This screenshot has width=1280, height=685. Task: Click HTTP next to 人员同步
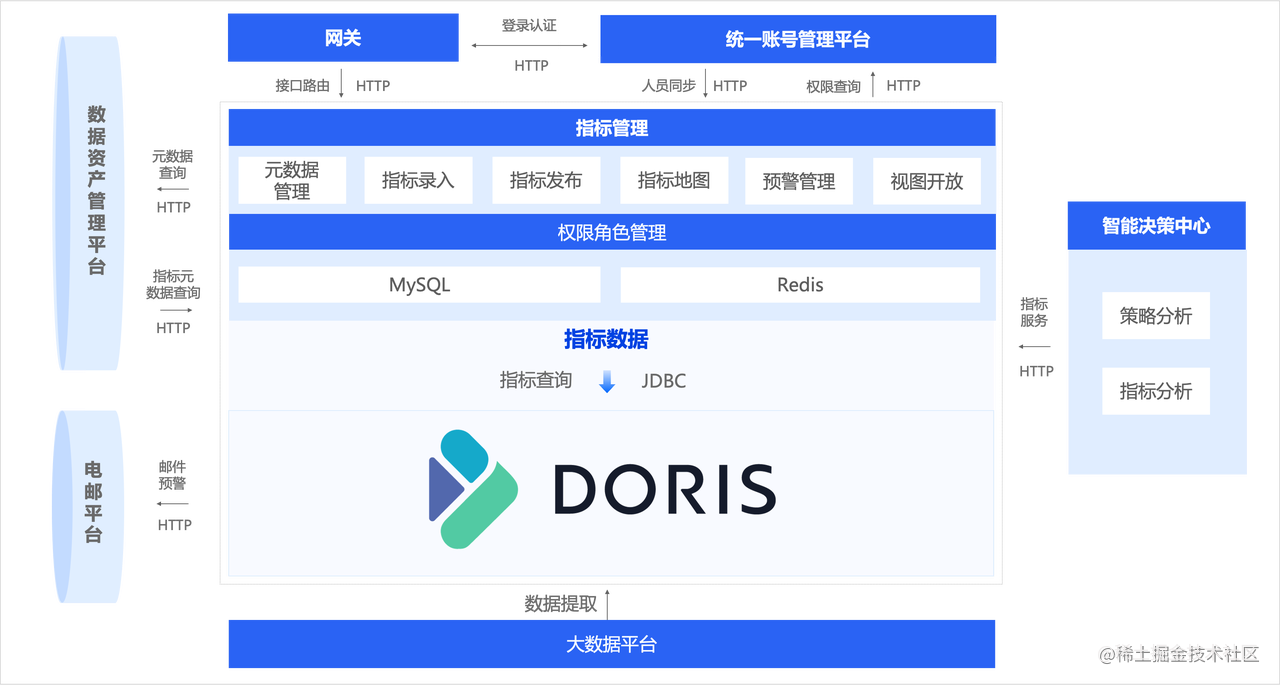click(x=730, y=86)
